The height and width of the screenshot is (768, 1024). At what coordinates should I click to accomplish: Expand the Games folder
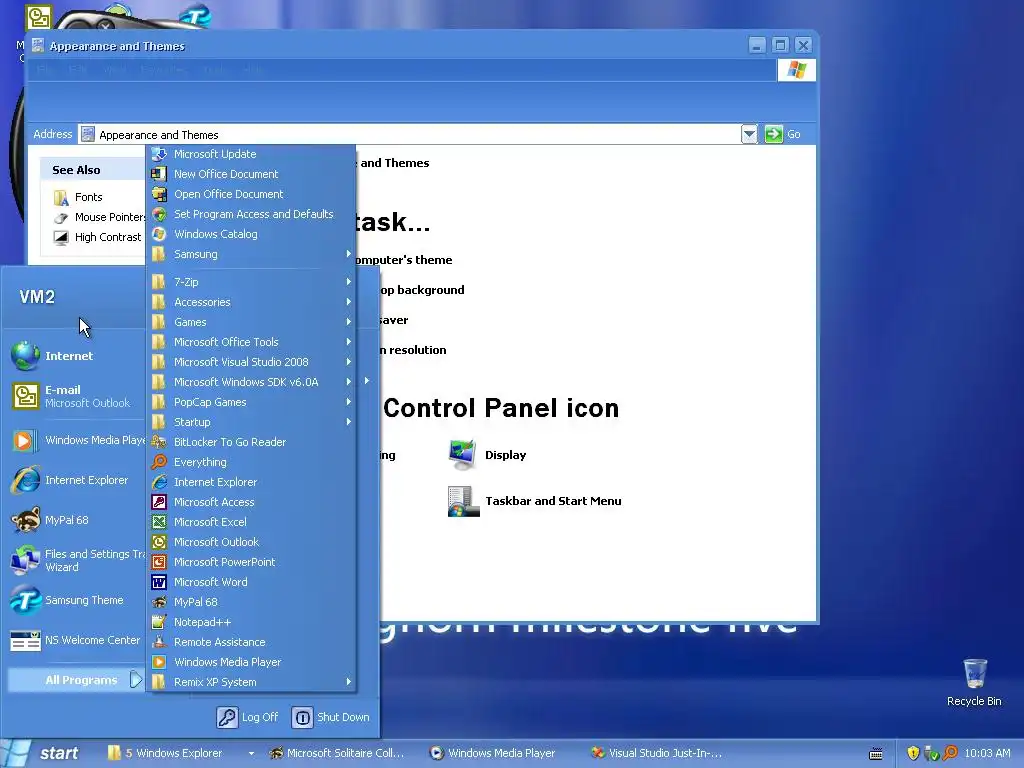[251, 322]
